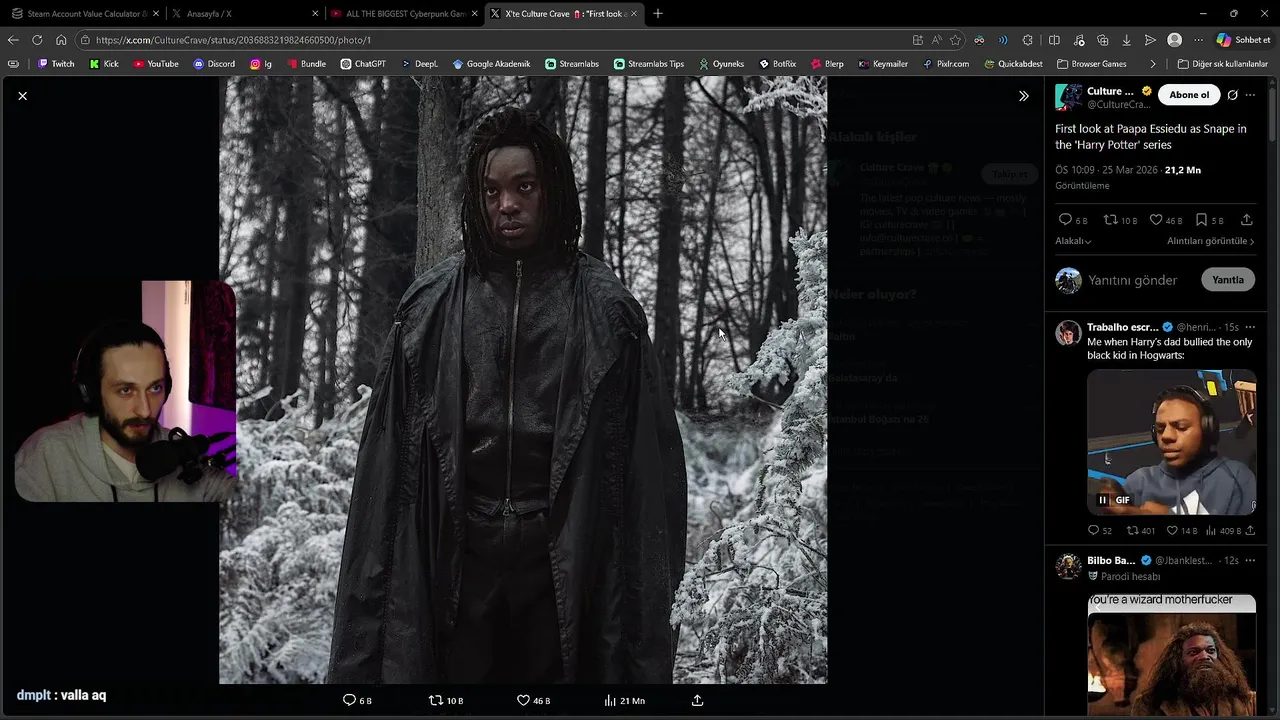Open Twitch bookmark
Image resolution: width=1280 pixels, height=720 pixels.
[56, 64]
